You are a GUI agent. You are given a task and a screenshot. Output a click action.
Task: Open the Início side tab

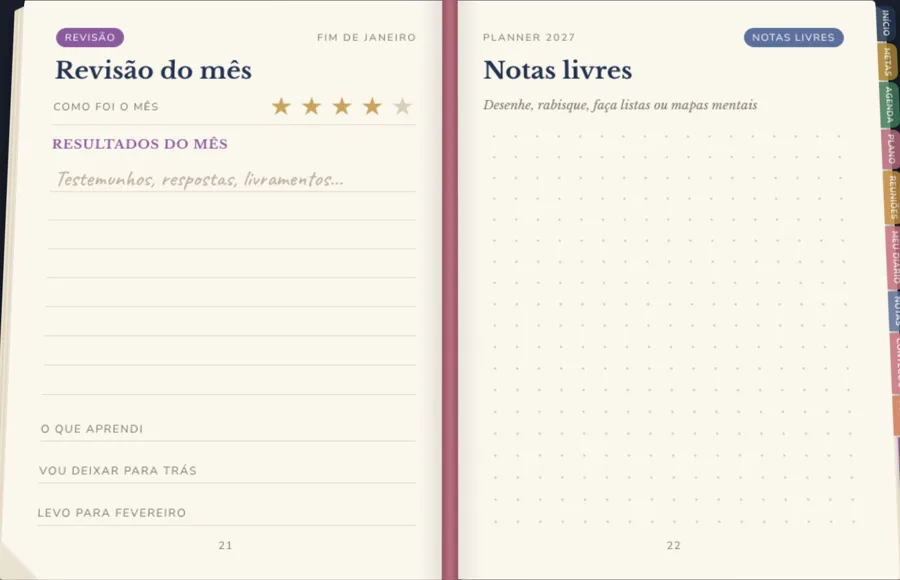886,23
